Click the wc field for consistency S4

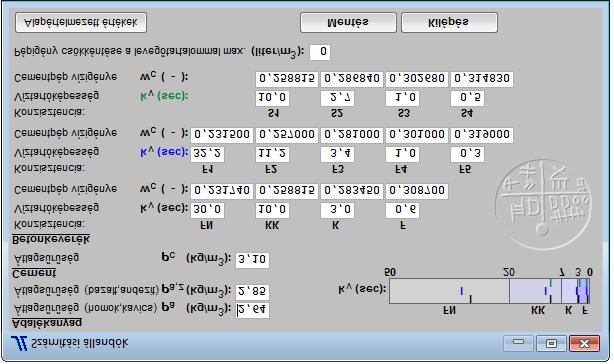tap(482, 79)
